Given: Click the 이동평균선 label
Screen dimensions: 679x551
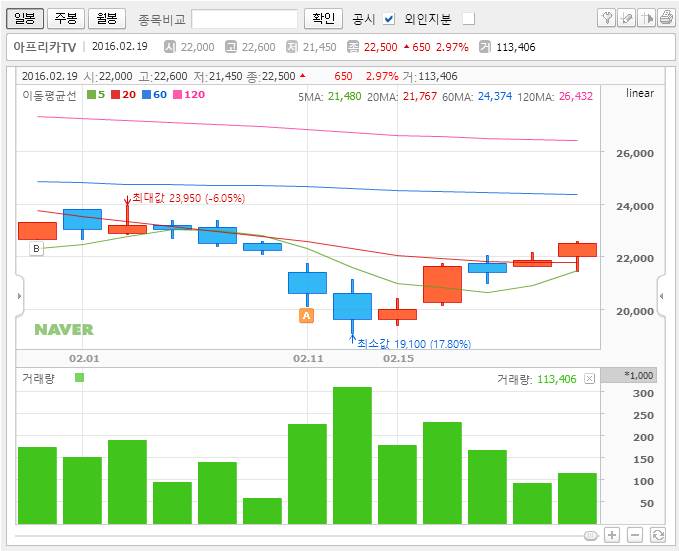Looking at the screenshot, I should tap(49, 95).
